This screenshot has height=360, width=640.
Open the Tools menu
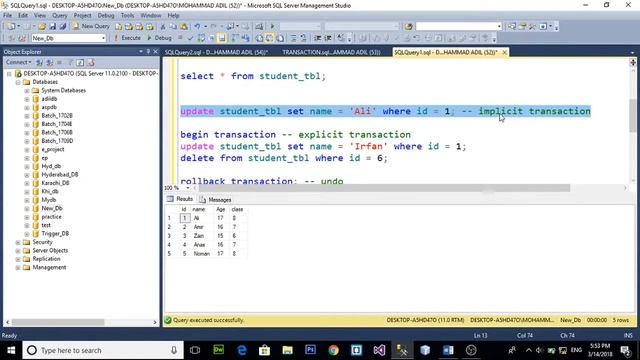(127, 16)
